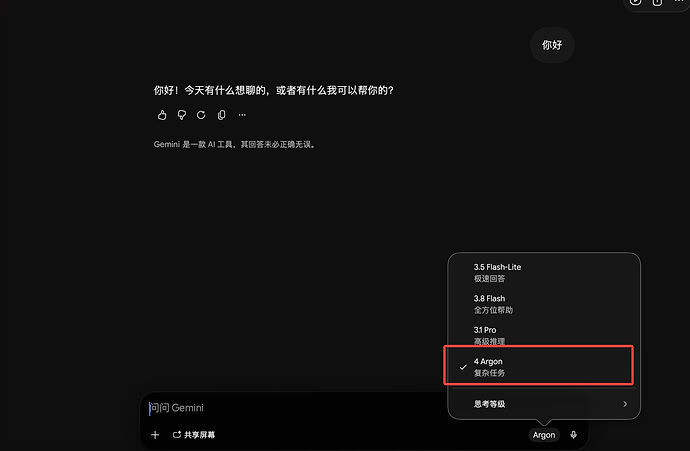Choose the 3.1 Pro model option
Image resolution: width=690 pixels, height=451 pixels.
[x=543, y=334]
